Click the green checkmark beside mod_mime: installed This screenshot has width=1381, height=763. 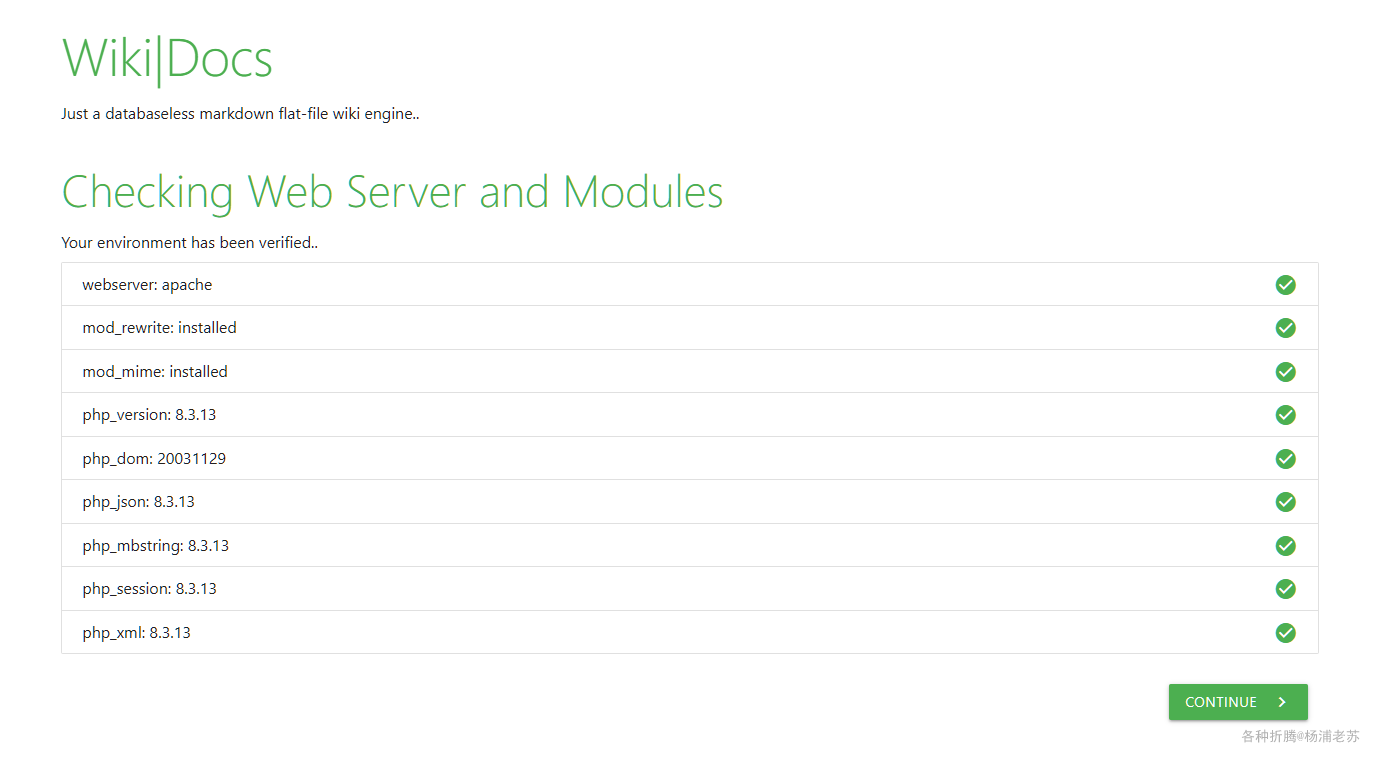(1286, 372)
